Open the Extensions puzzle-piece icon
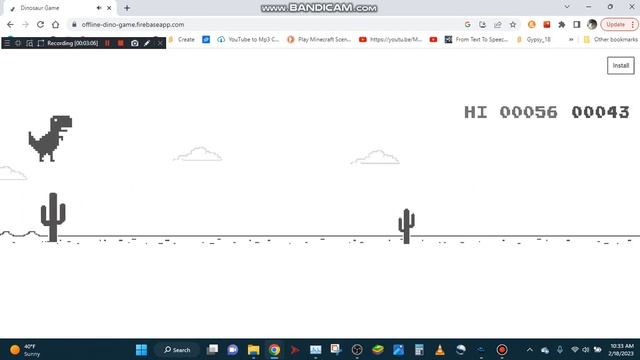640x360 pixels. click(x=562, y=24)
